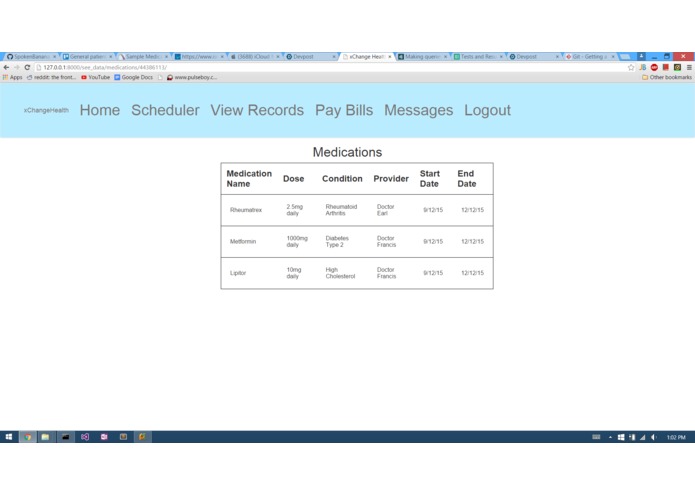The image size is (695, 494).
Task: Click the Rheumatoid Arthritis condition cell
Action: pyautogui.click(x=341, y=210)
